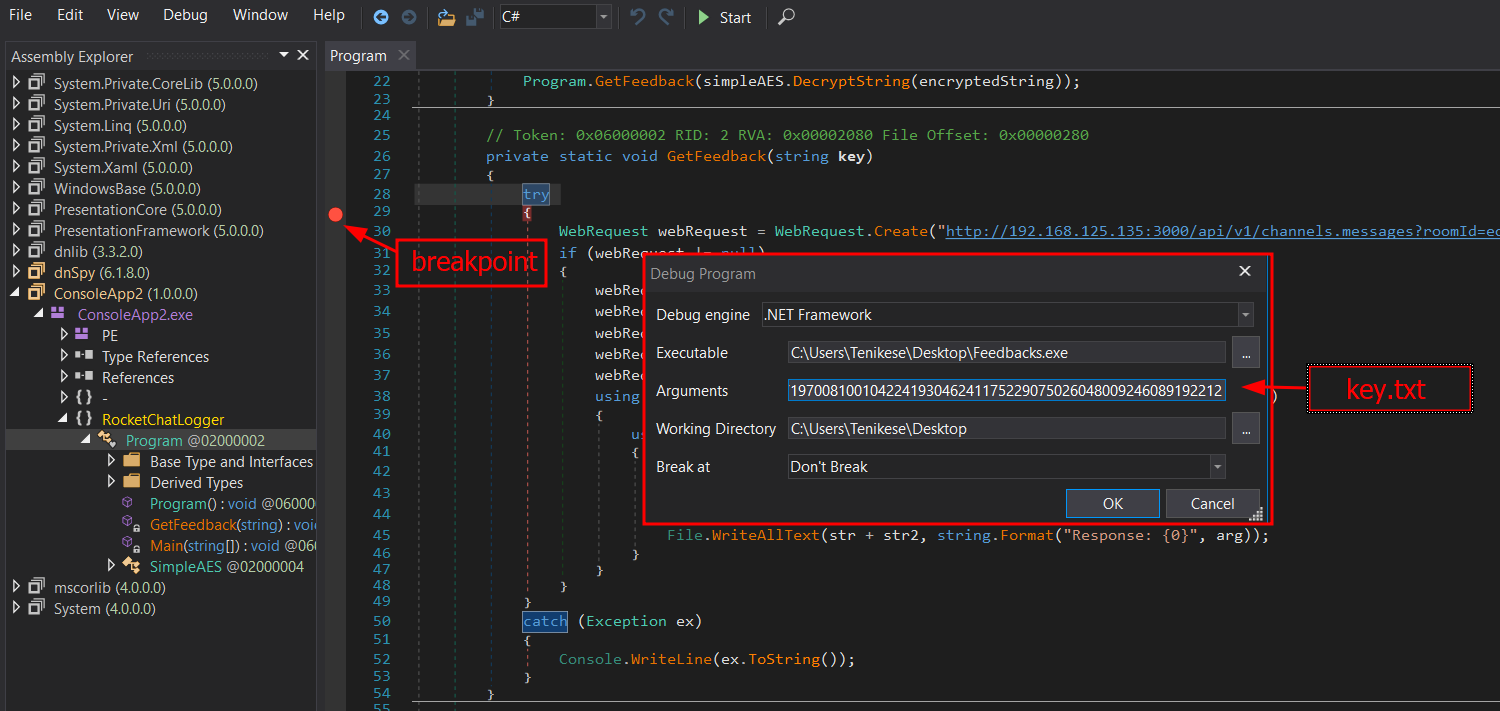Select the PresentationCore assembly icon
Screen dimensions: 1500x711
(37, 209)
